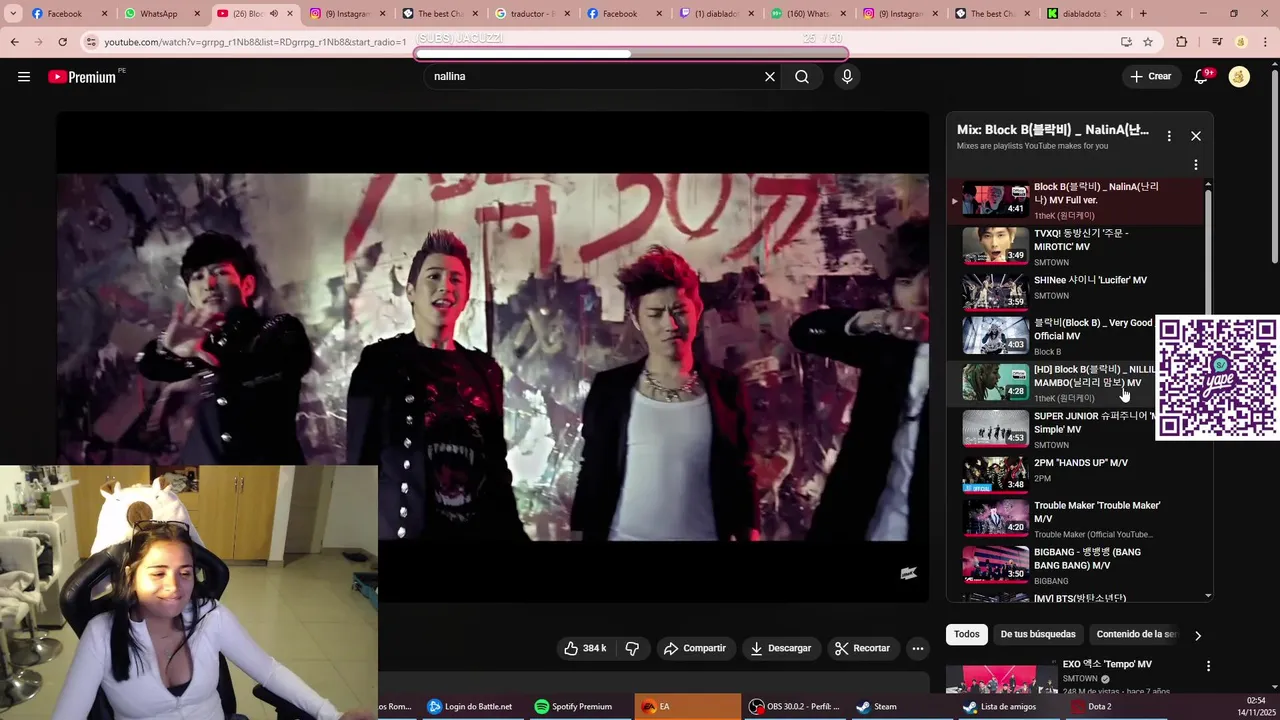The width and height of the screenshot is (1280, 720).
Task: Open the YouTube account avatar menu
Action: [1239, 76]
